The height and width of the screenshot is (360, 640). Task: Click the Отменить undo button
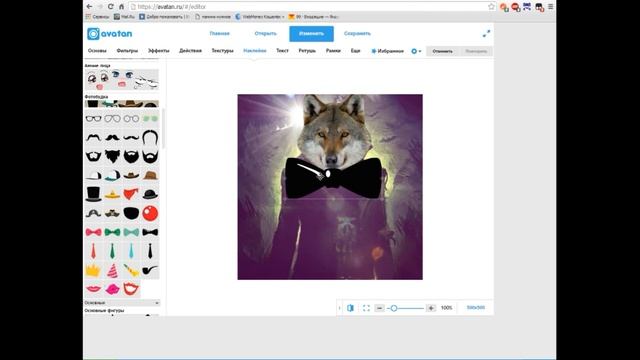click(x=443, y=51)
